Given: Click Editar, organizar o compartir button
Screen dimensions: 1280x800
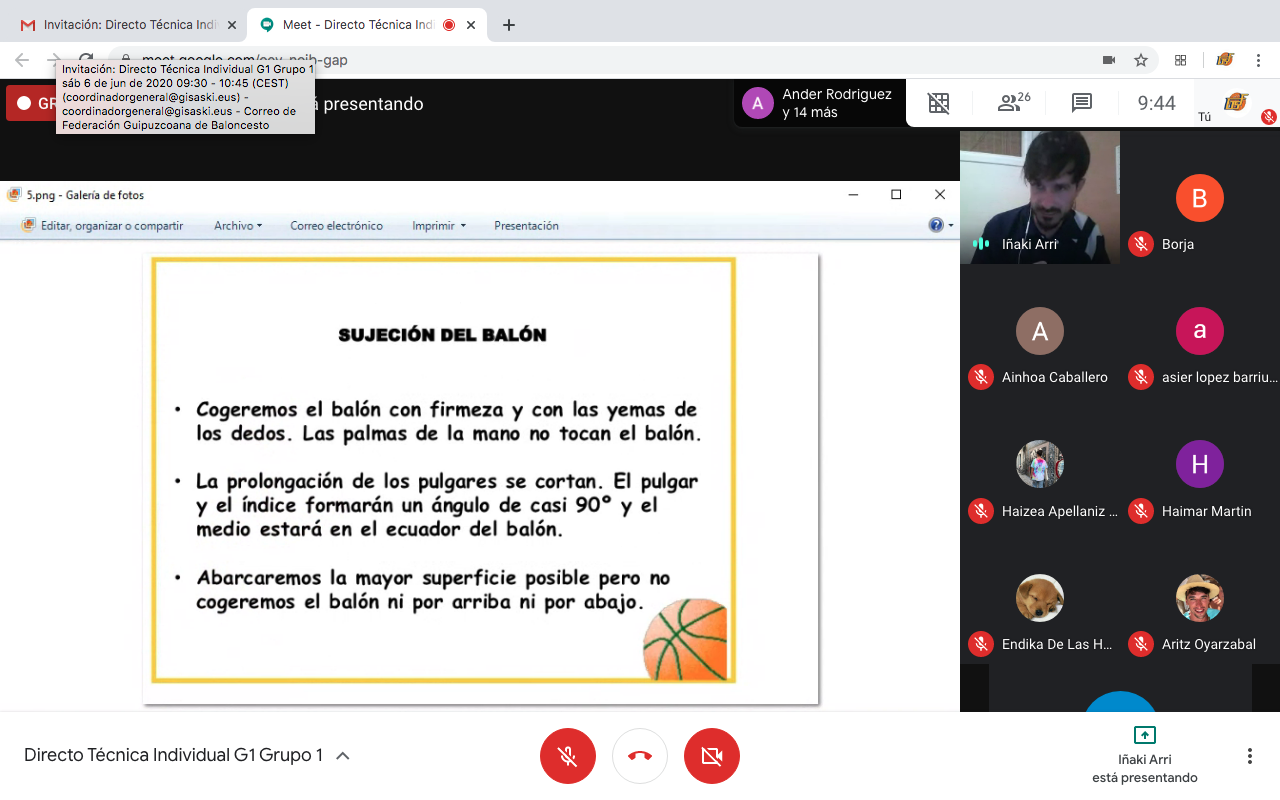Looking at the screenshot, I should 103,226.
